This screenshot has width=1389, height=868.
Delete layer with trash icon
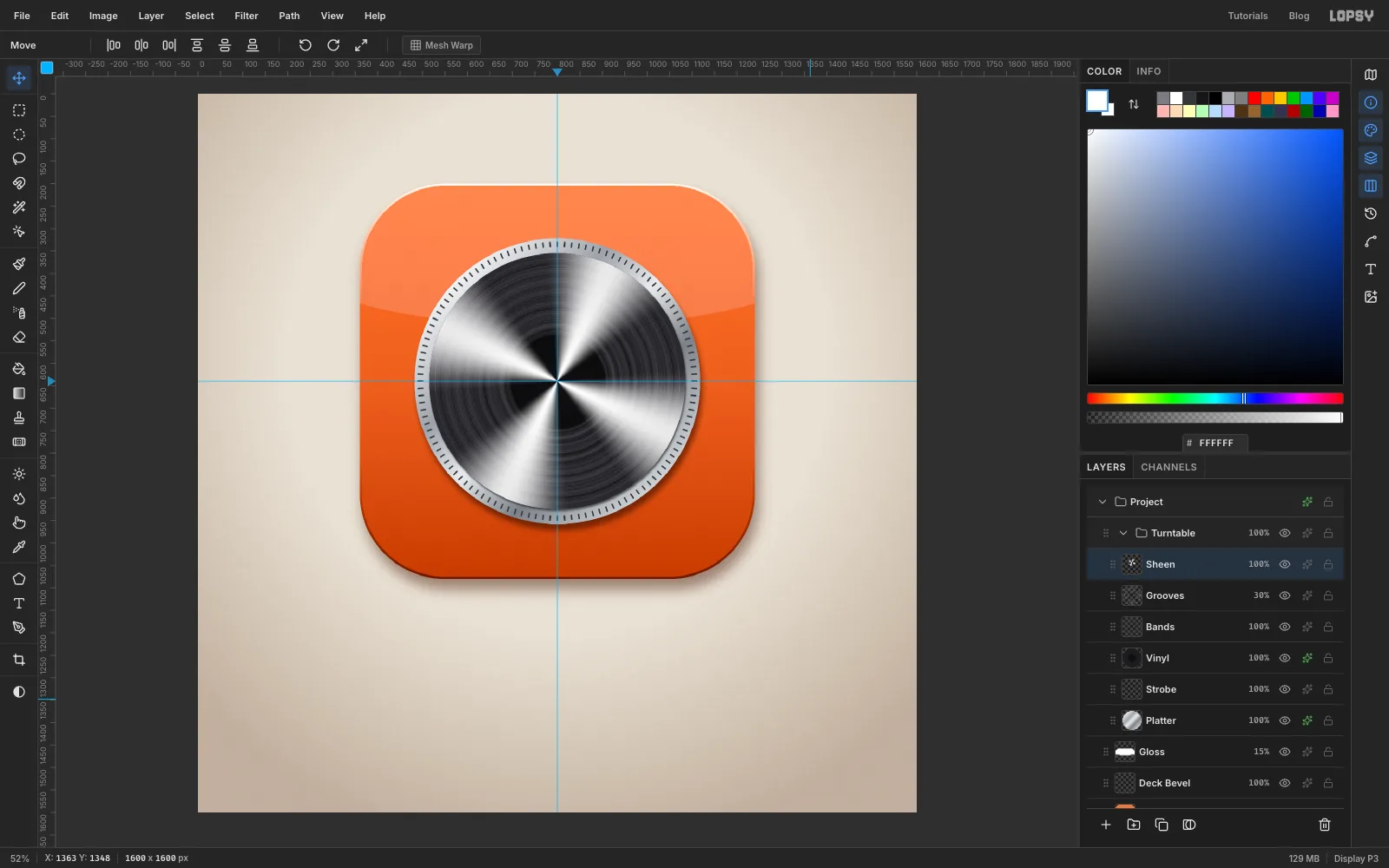pyautogui.click(x=1325, y=825)
